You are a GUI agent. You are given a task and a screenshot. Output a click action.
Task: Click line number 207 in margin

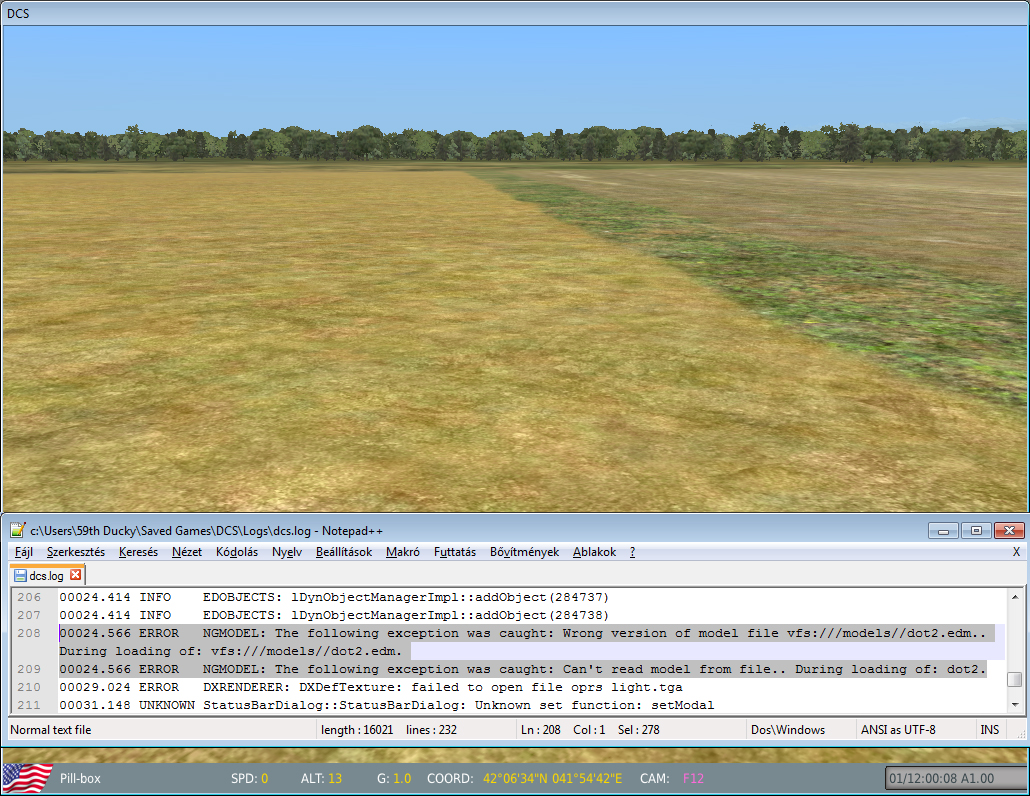pyautogui.click(x=29, y=615)
